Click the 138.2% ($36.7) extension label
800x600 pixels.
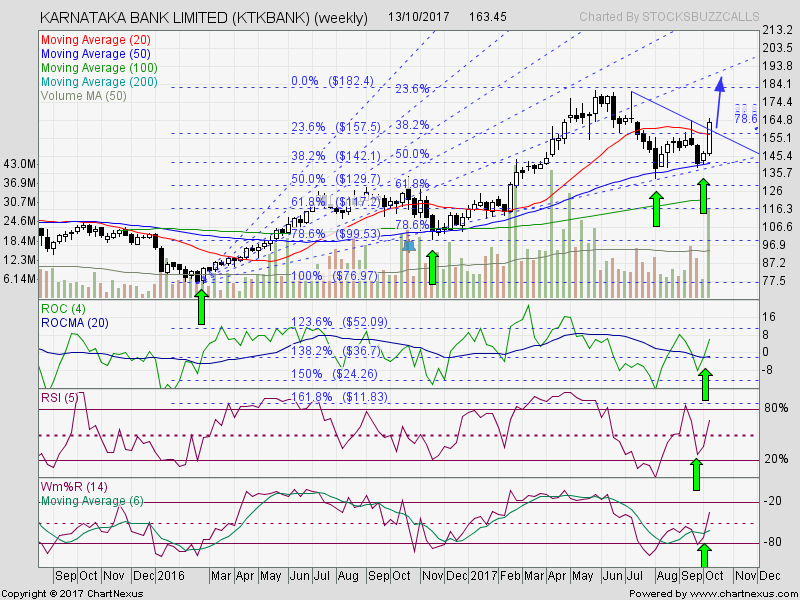point(336,351)
